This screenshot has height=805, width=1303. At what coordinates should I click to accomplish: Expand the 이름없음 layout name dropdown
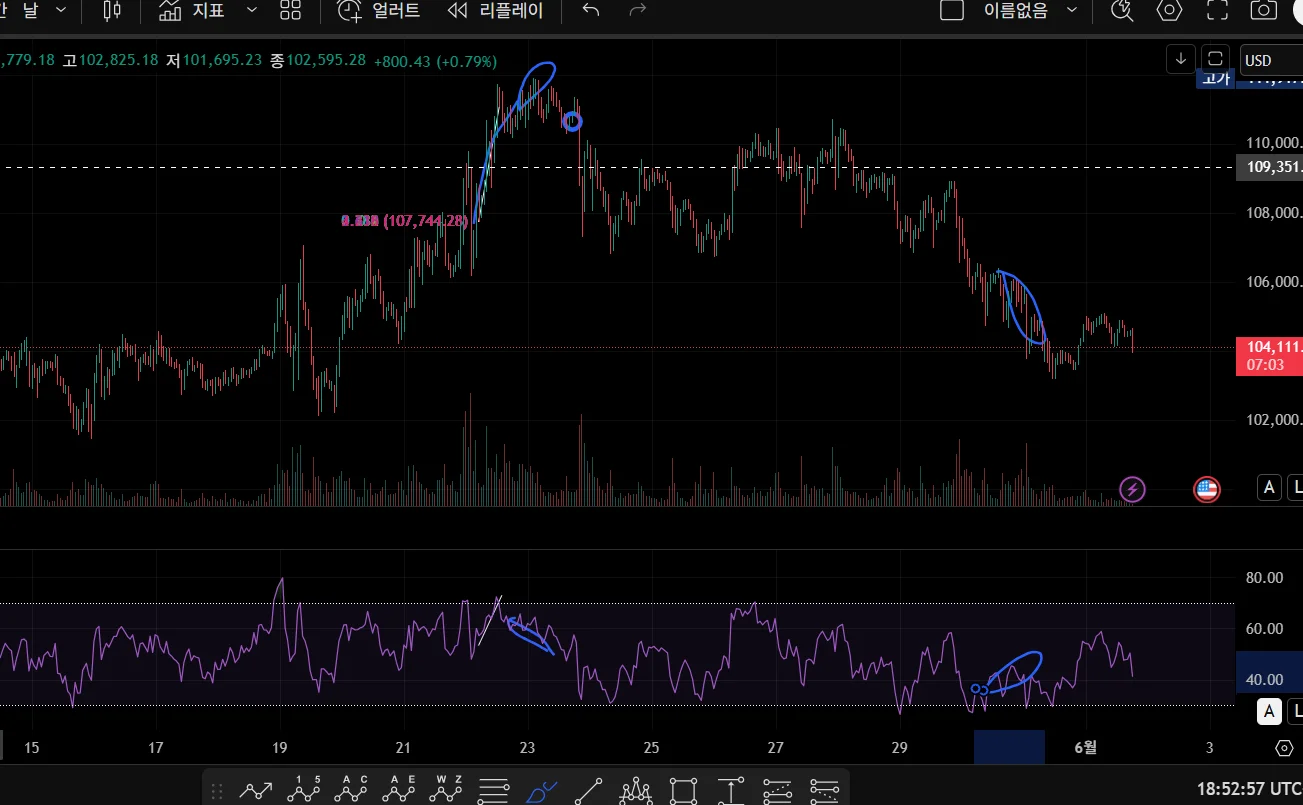pos(1072,11)
